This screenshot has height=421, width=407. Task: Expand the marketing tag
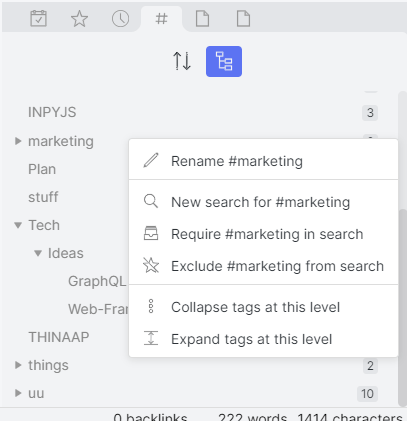coord(18,141)
